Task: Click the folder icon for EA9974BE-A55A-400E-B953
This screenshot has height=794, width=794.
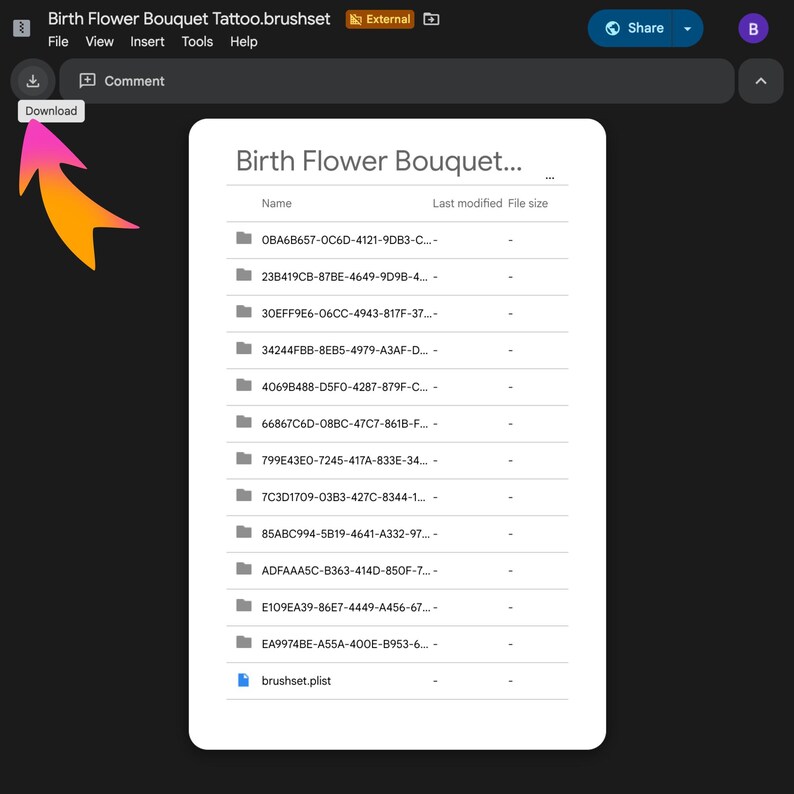Action: pyautogui.click(x=244, y=642)
